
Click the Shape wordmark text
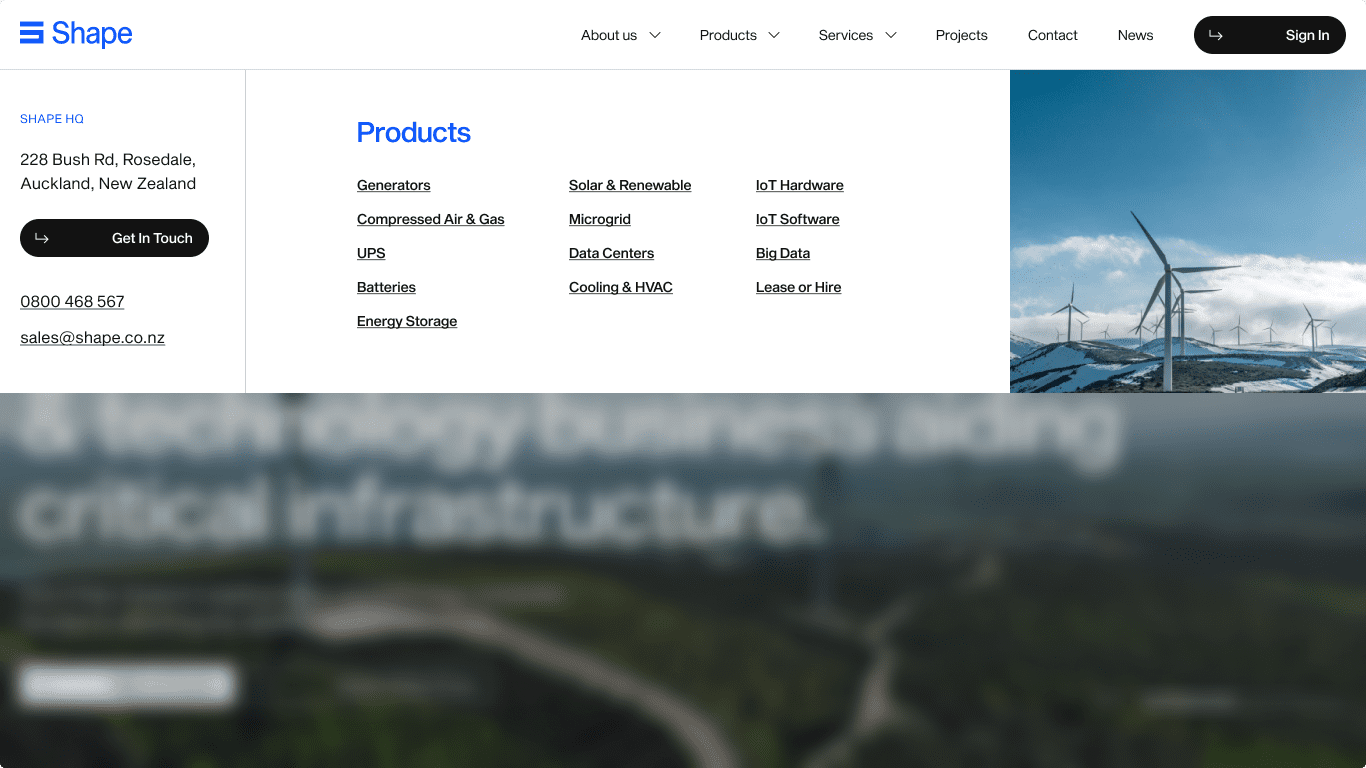pos(92,33)
